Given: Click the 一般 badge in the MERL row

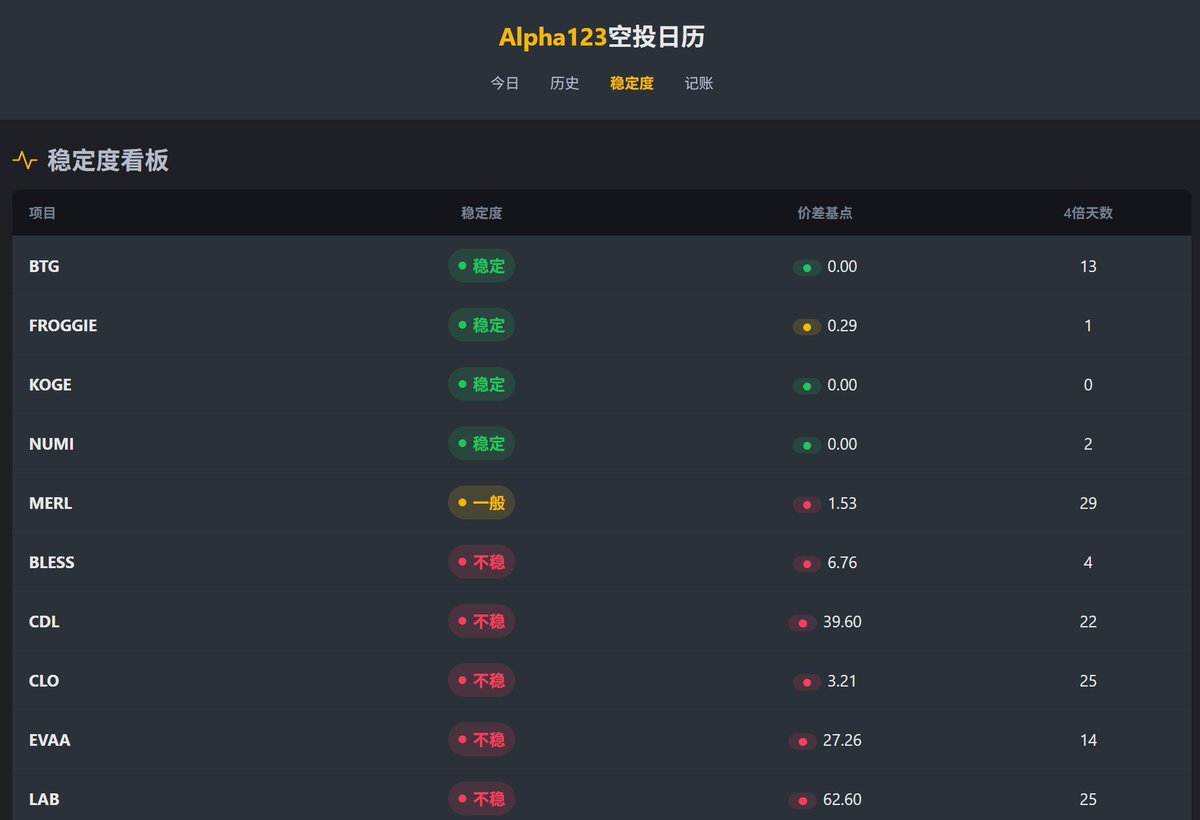Looking at the screenshot, I should pos(481,503).
